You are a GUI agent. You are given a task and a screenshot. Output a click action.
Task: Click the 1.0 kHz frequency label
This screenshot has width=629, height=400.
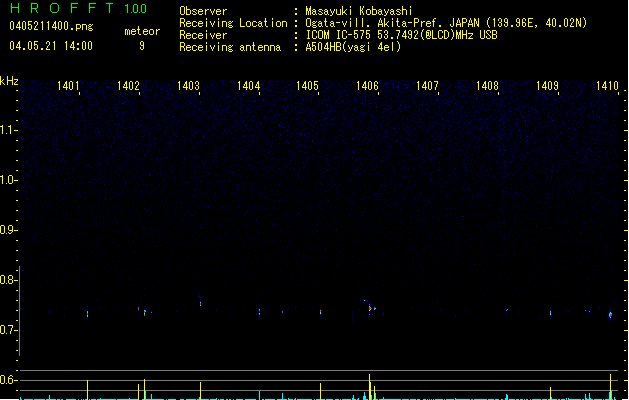tap(9, 180)
